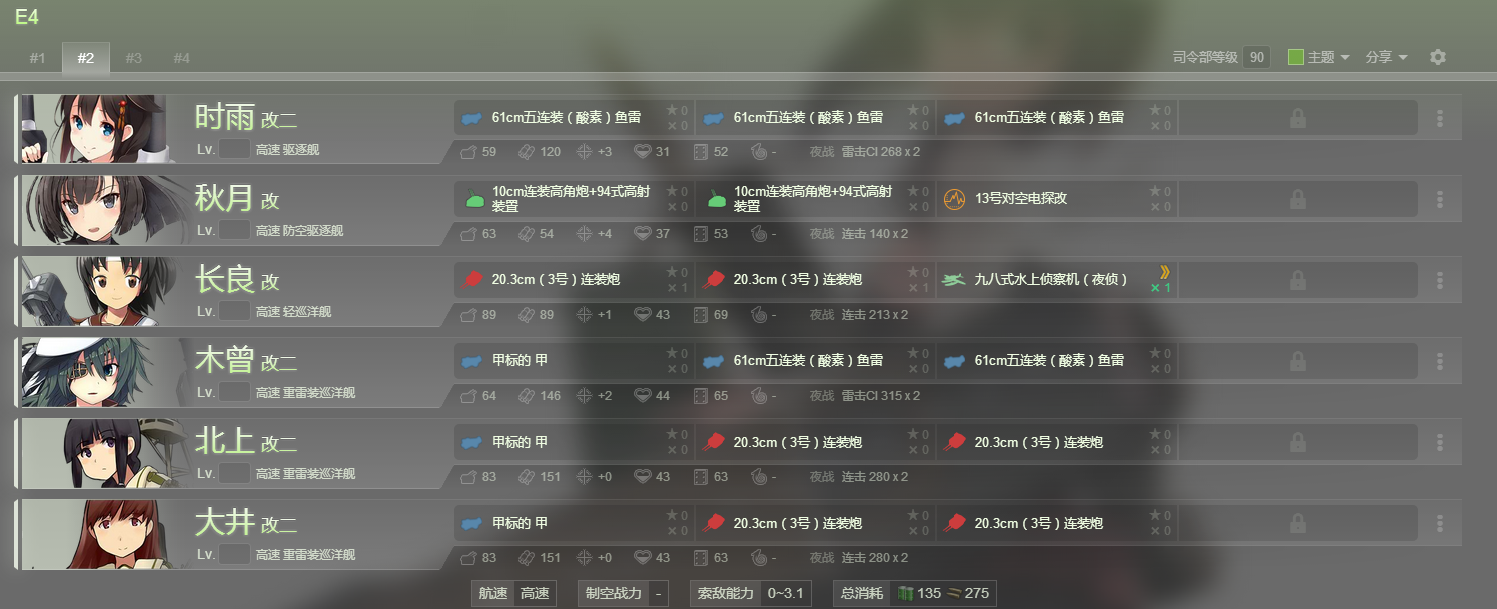The width and height of the screenshot is (1497, 609).
Task: Click the Lv. input box for 时雨
Action: [234, 150]
